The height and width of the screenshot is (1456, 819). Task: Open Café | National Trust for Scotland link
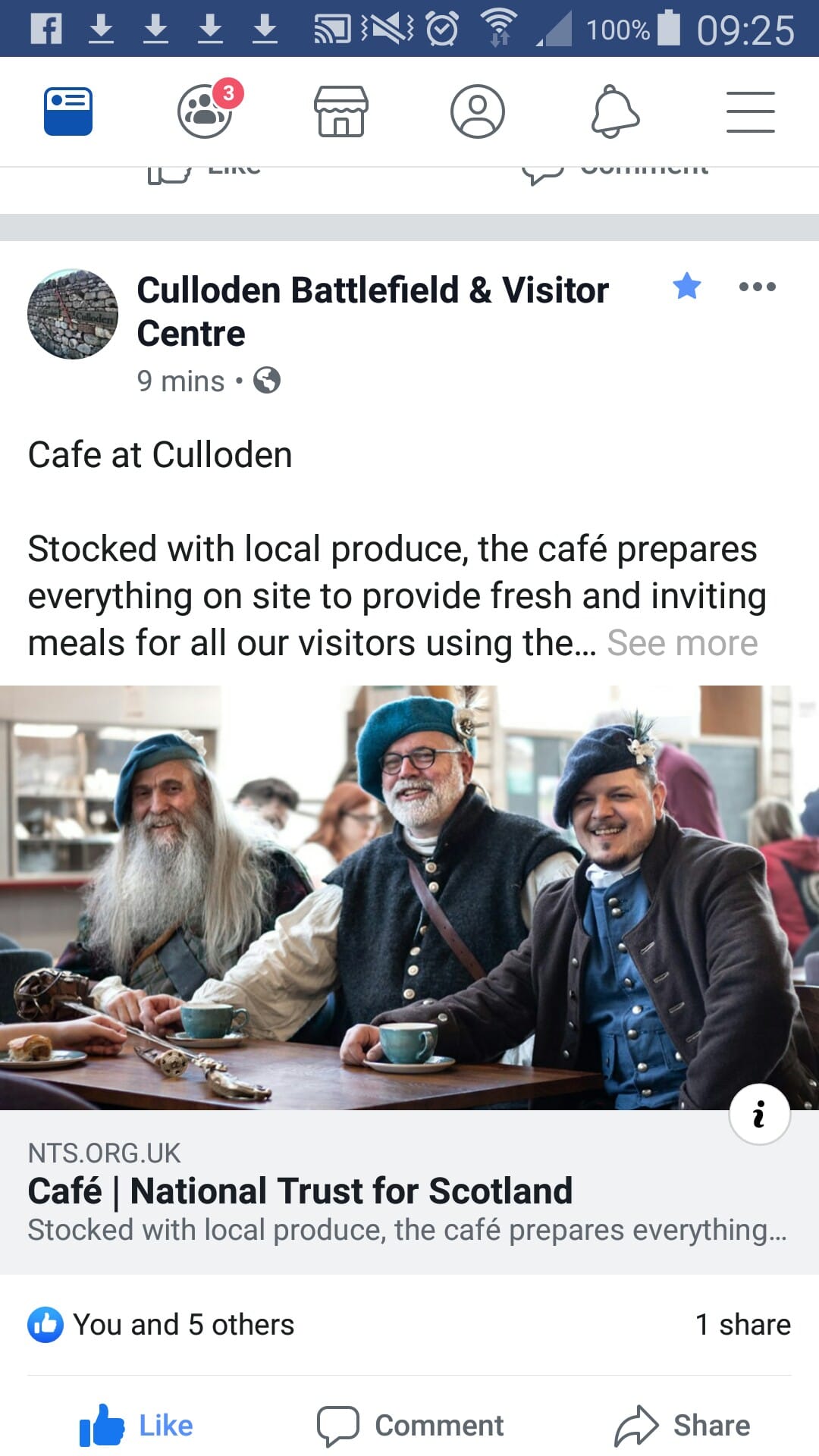[x=300, y=1191]
